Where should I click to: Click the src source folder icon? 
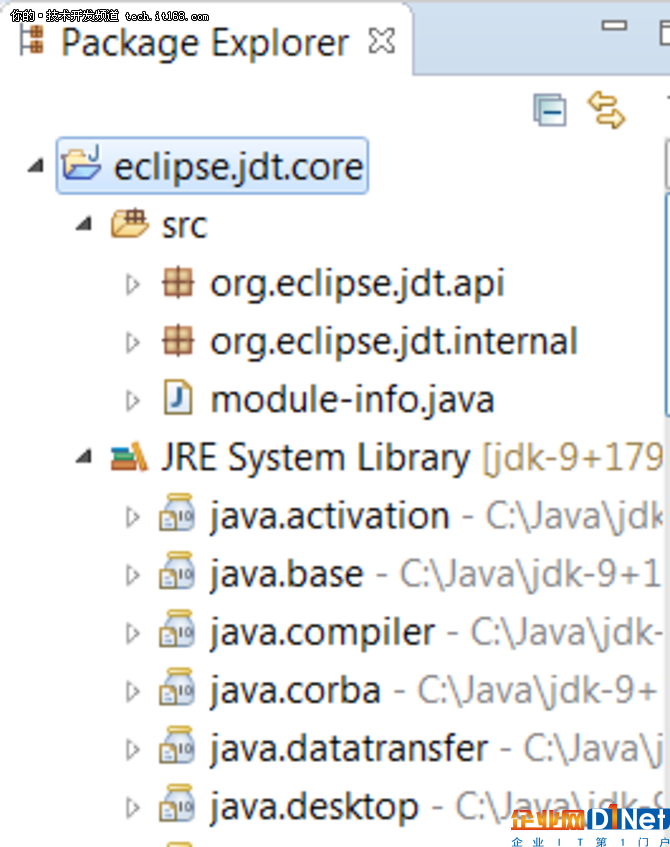130,223
